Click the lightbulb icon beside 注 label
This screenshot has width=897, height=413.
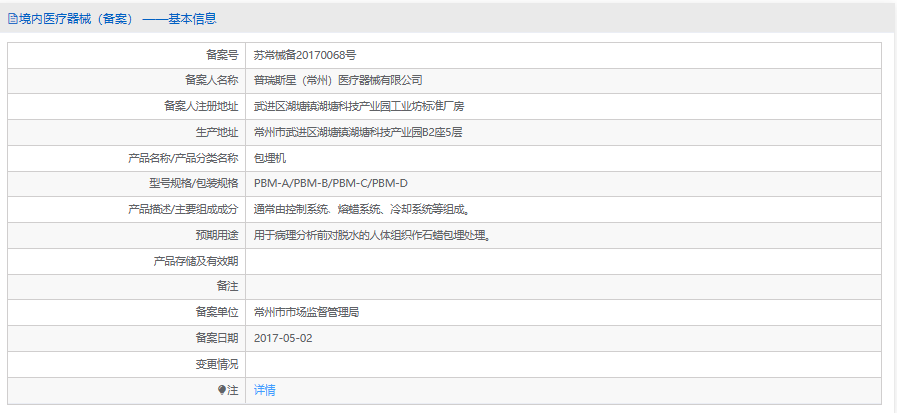point(222,390)
